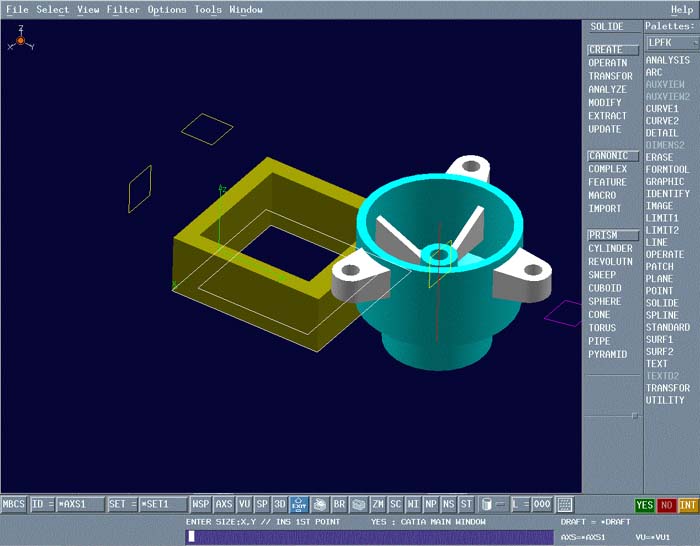
Task: Click the AXS axis button
Action: tap(224, 505)
